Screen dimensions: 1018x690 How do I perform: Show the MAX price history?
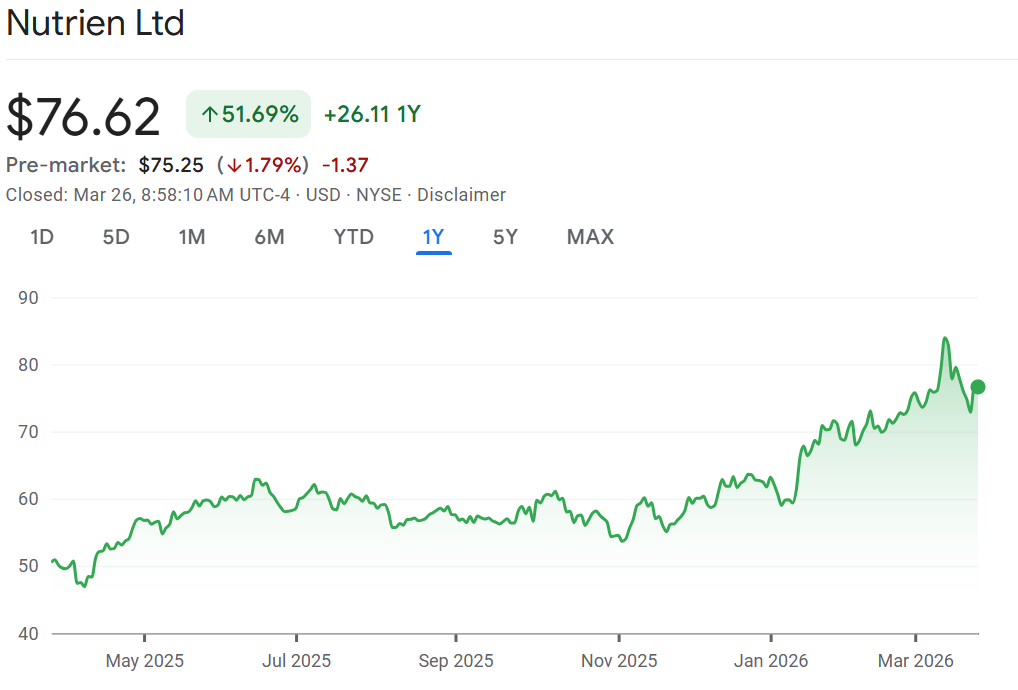pos(590,237)
